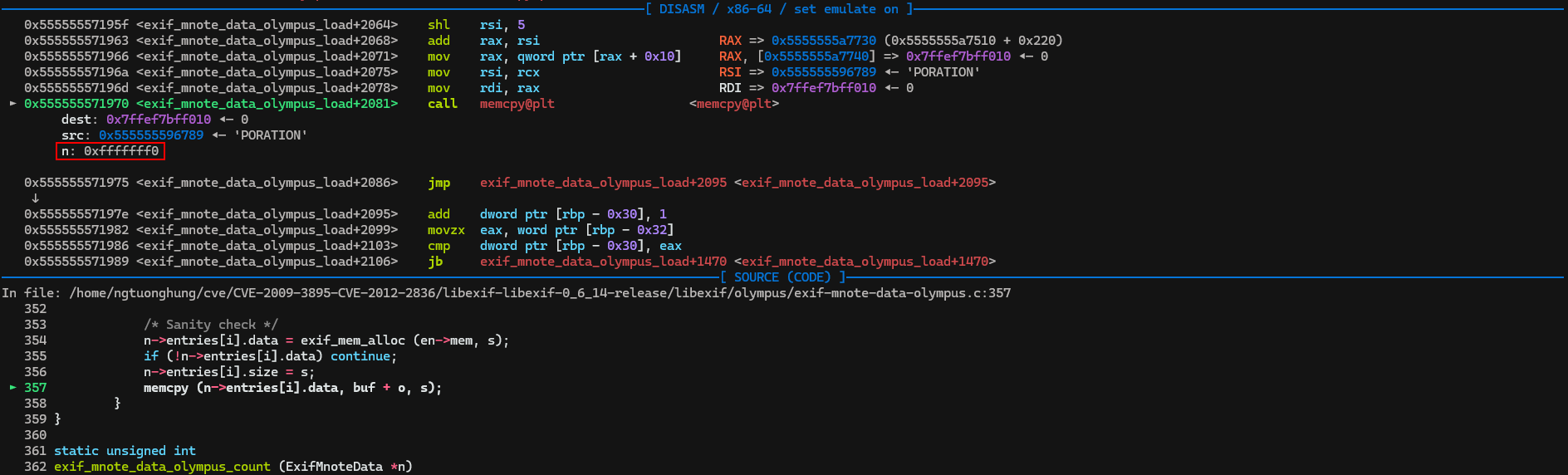Click the continue keyword on line 355

360,356
